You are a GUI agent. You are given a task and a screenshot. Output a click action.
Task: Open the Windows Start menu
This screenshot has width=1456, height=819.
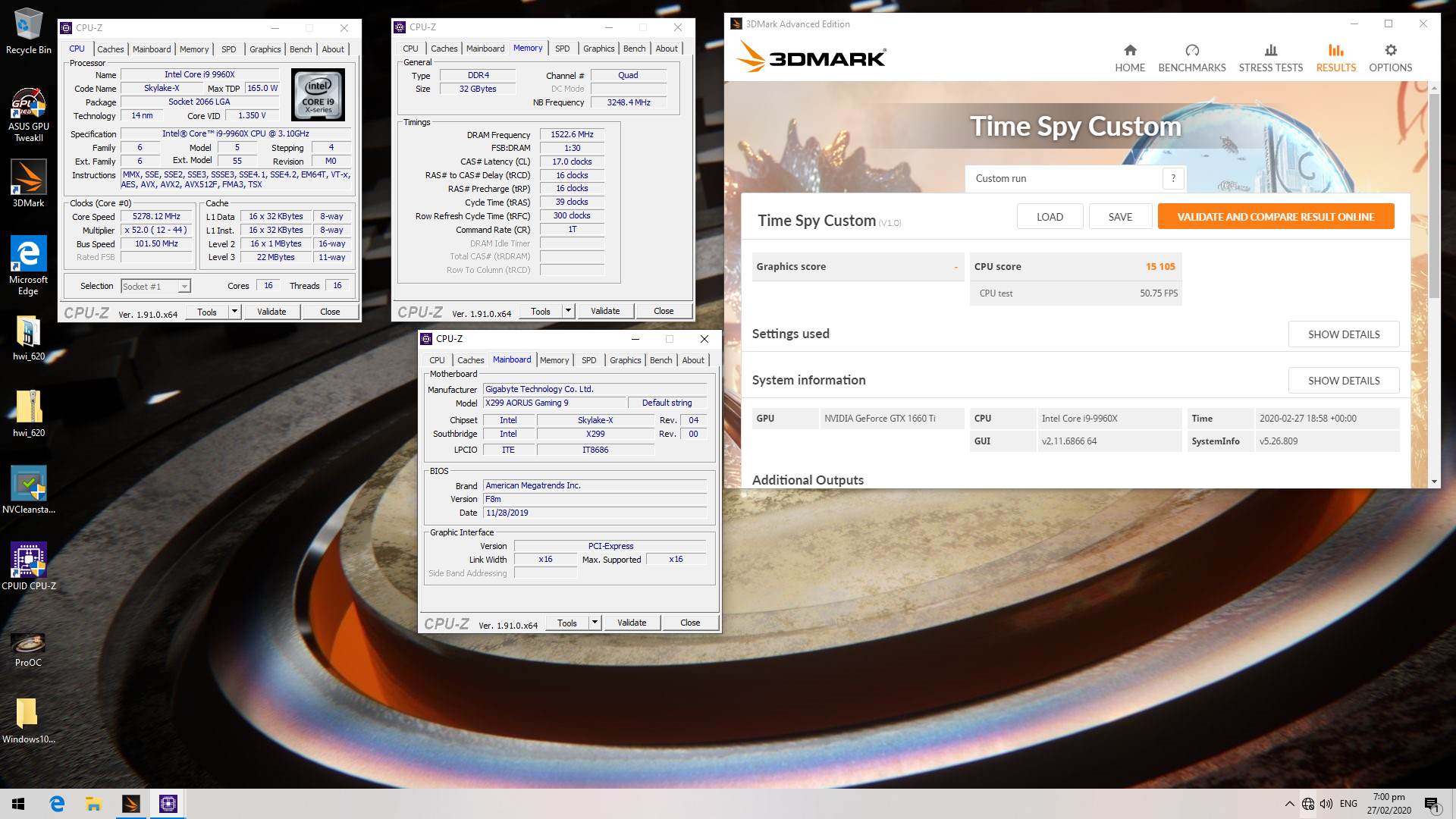(18, 804)
